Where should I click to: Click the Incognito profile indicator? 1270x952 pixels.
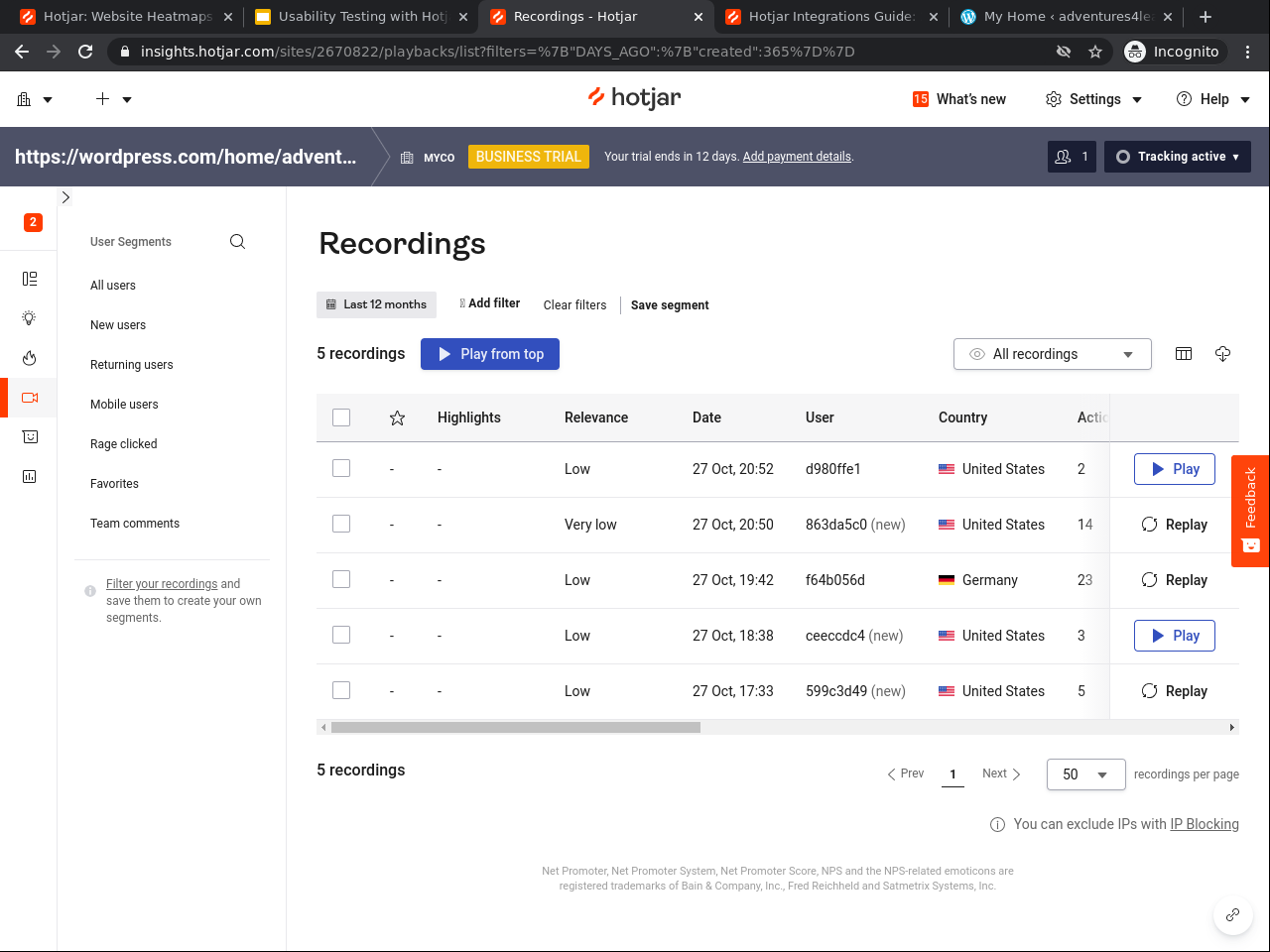1172,52
